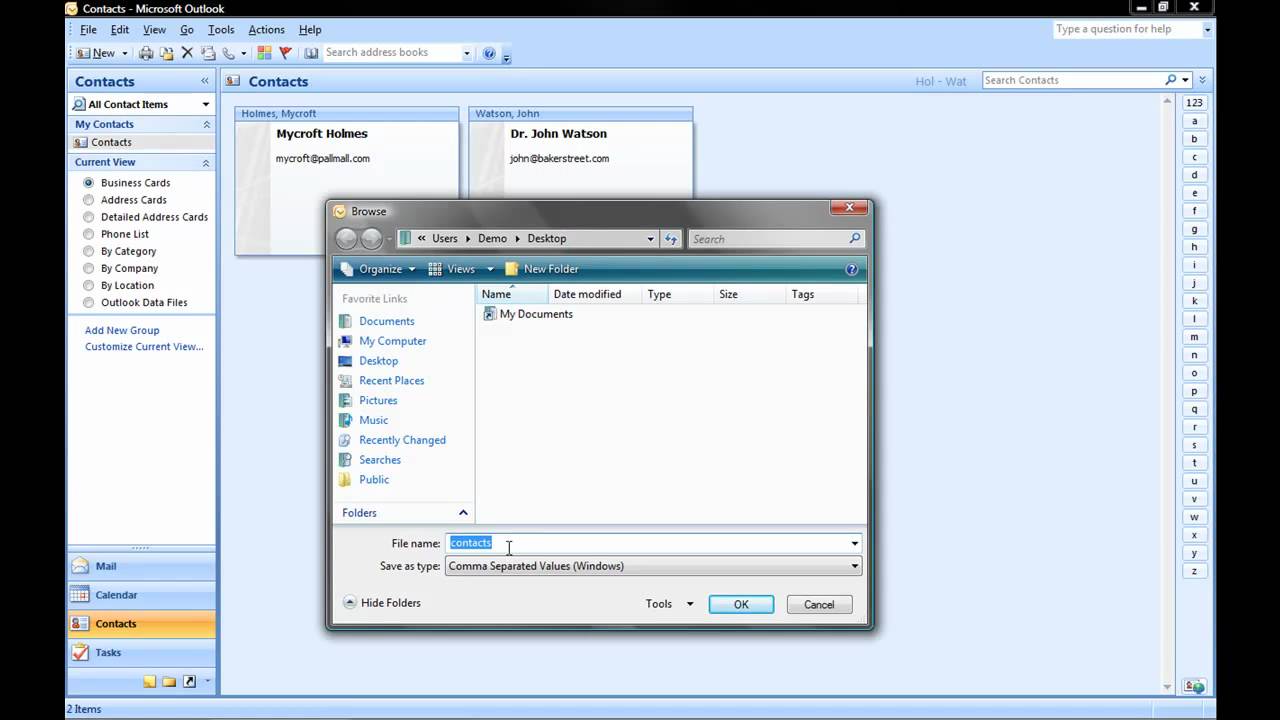This screenshot has height=720, width=1280.
Task: Click the New Message to Contact icon
Action: point(208,53)
